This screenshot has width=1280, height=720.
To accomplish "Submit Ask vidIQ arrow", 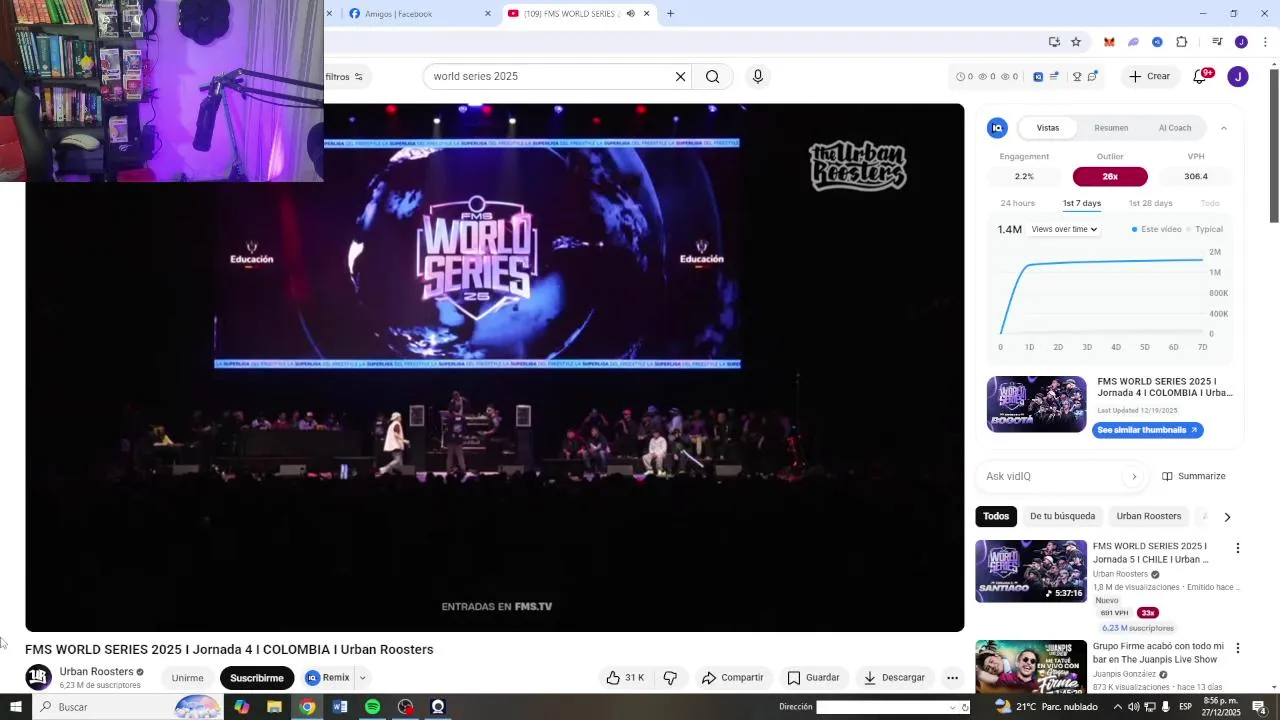I will (x=1133, y=476).
